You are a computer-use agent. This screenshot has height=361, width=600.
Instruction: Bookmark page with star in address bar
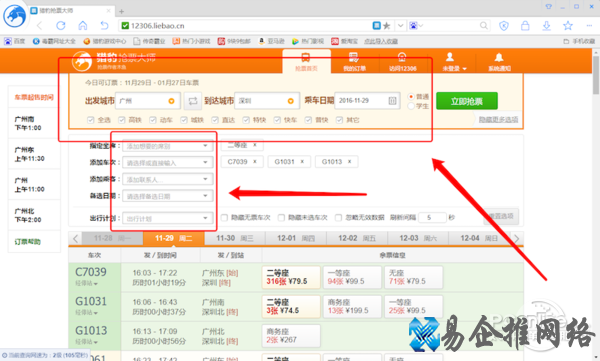386,26
